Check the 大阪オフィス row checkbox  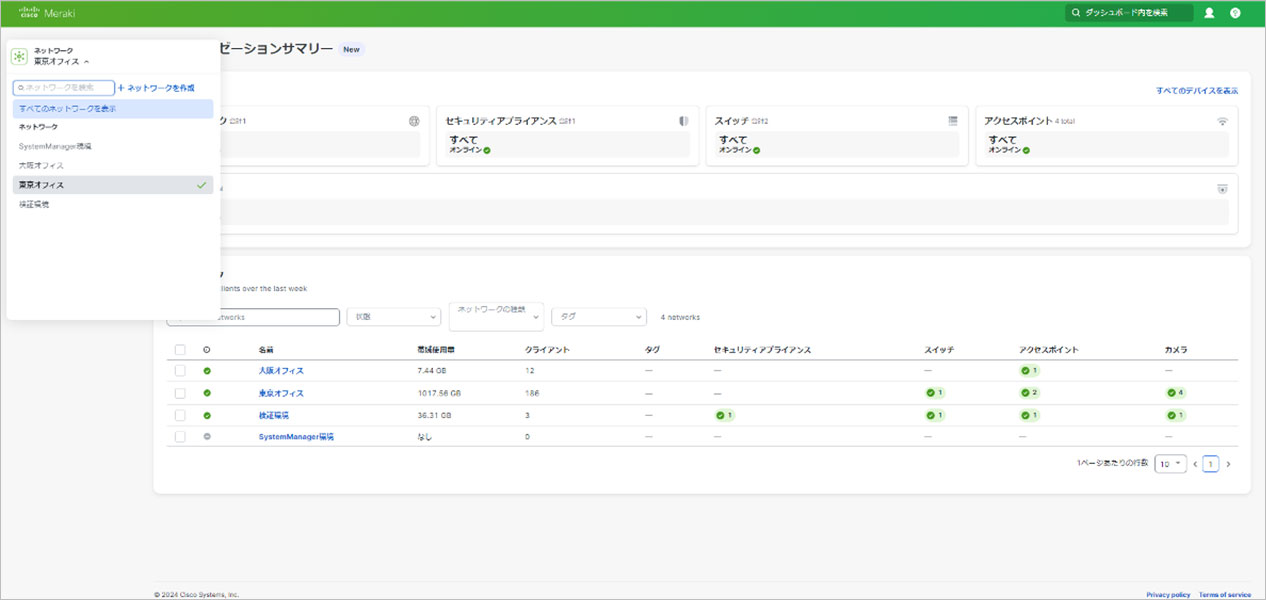(x=180, y=371)
